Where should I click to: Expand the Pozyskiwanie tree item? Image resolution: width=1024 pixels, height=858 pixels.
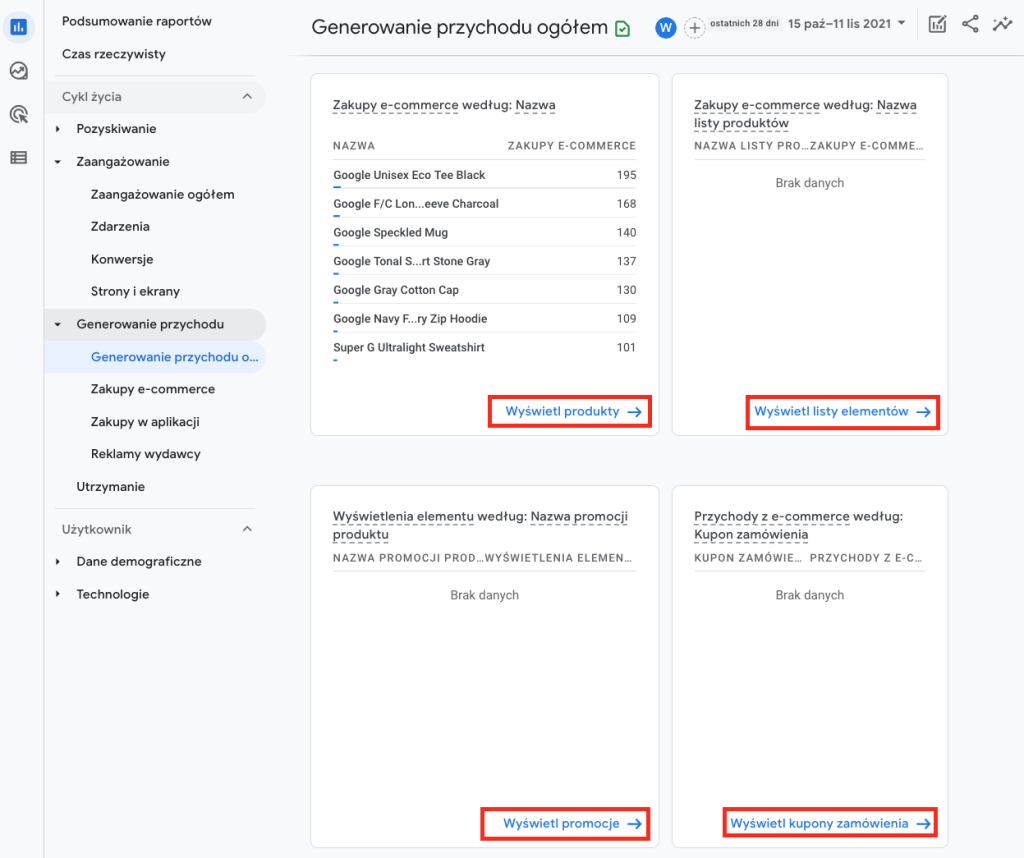(x=58, y=129)
